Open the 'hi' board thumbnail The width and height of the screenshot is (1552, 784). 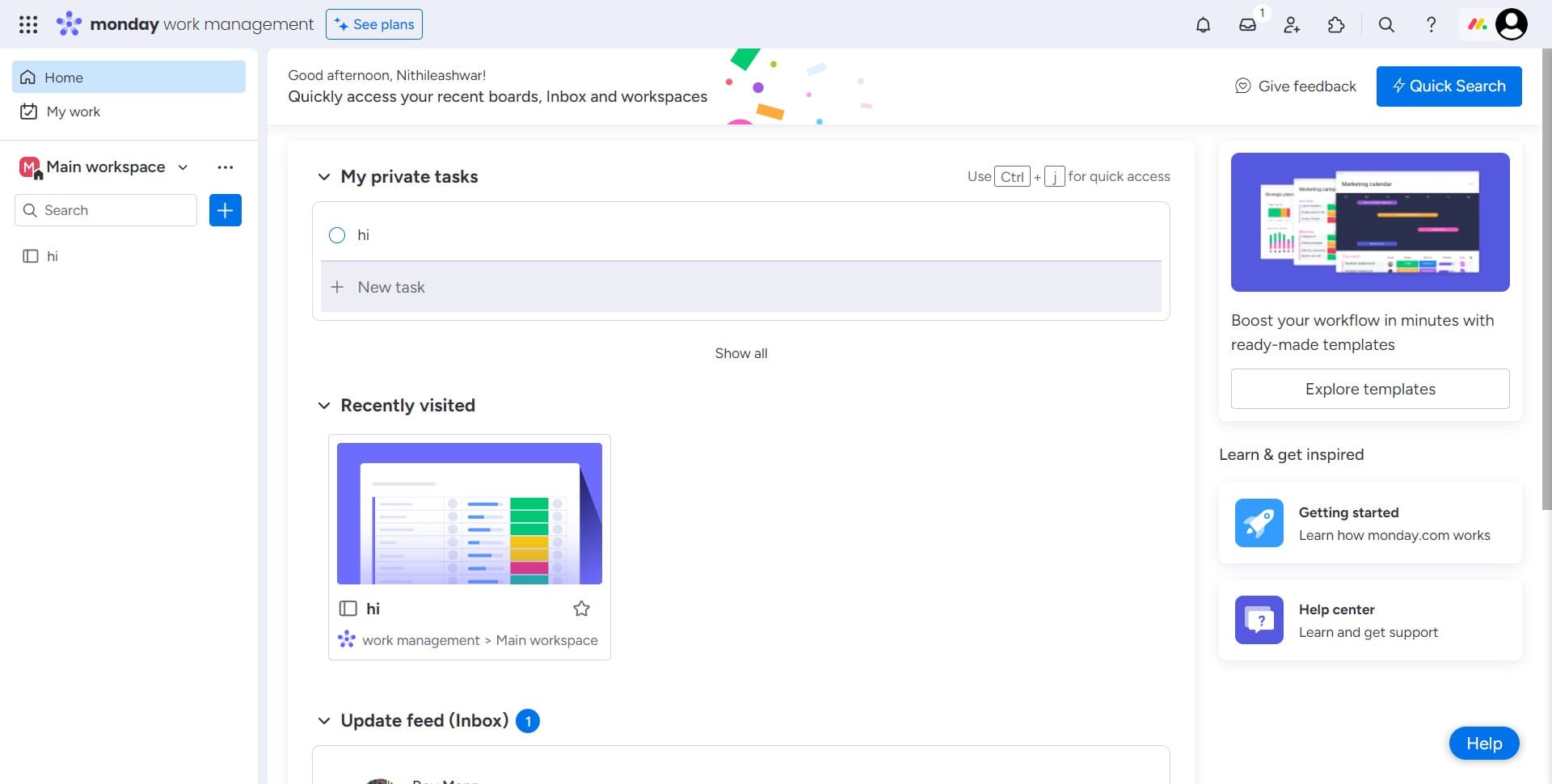coord(469,512)
